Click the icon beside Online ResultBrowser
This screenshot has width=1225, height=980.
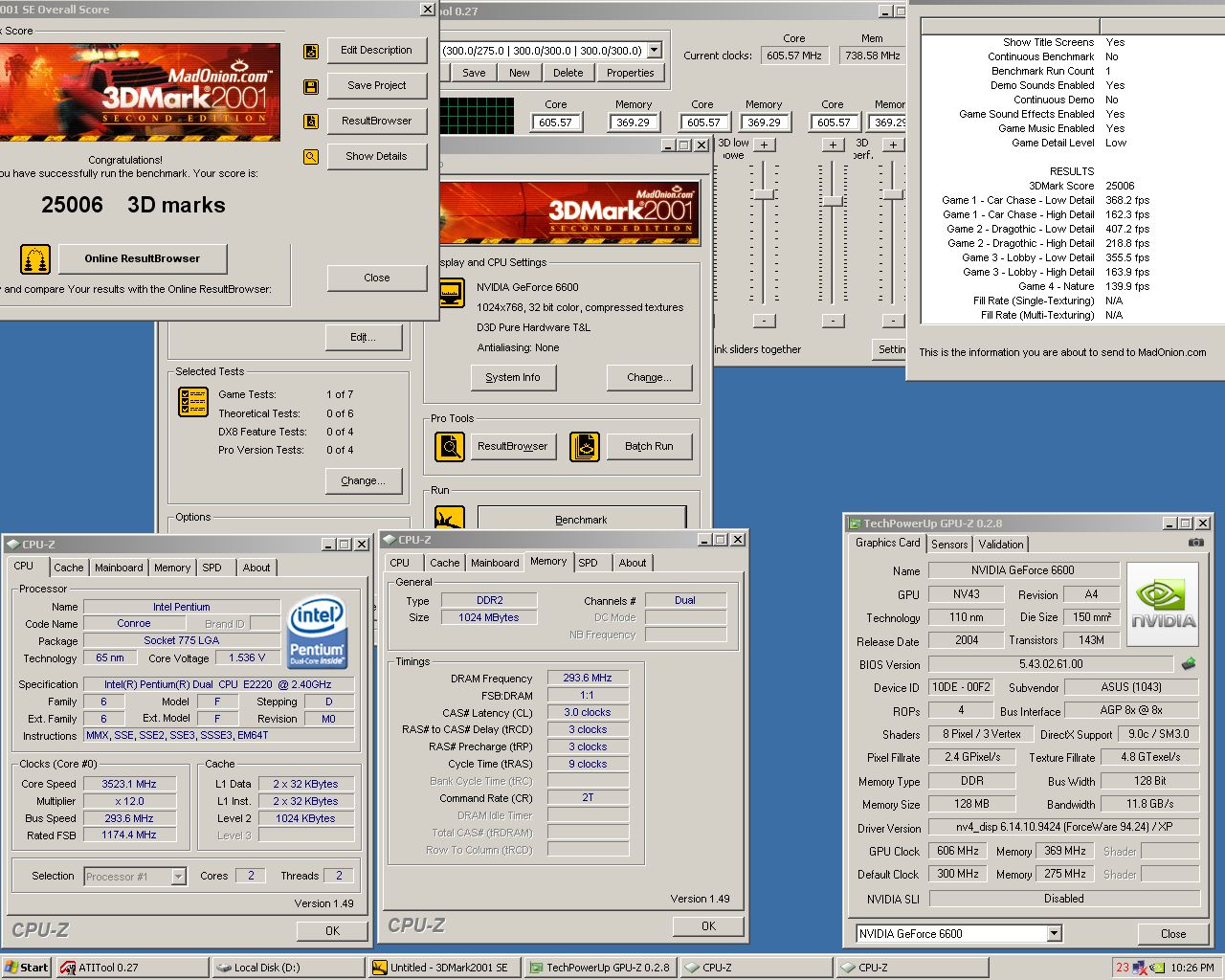35,259
